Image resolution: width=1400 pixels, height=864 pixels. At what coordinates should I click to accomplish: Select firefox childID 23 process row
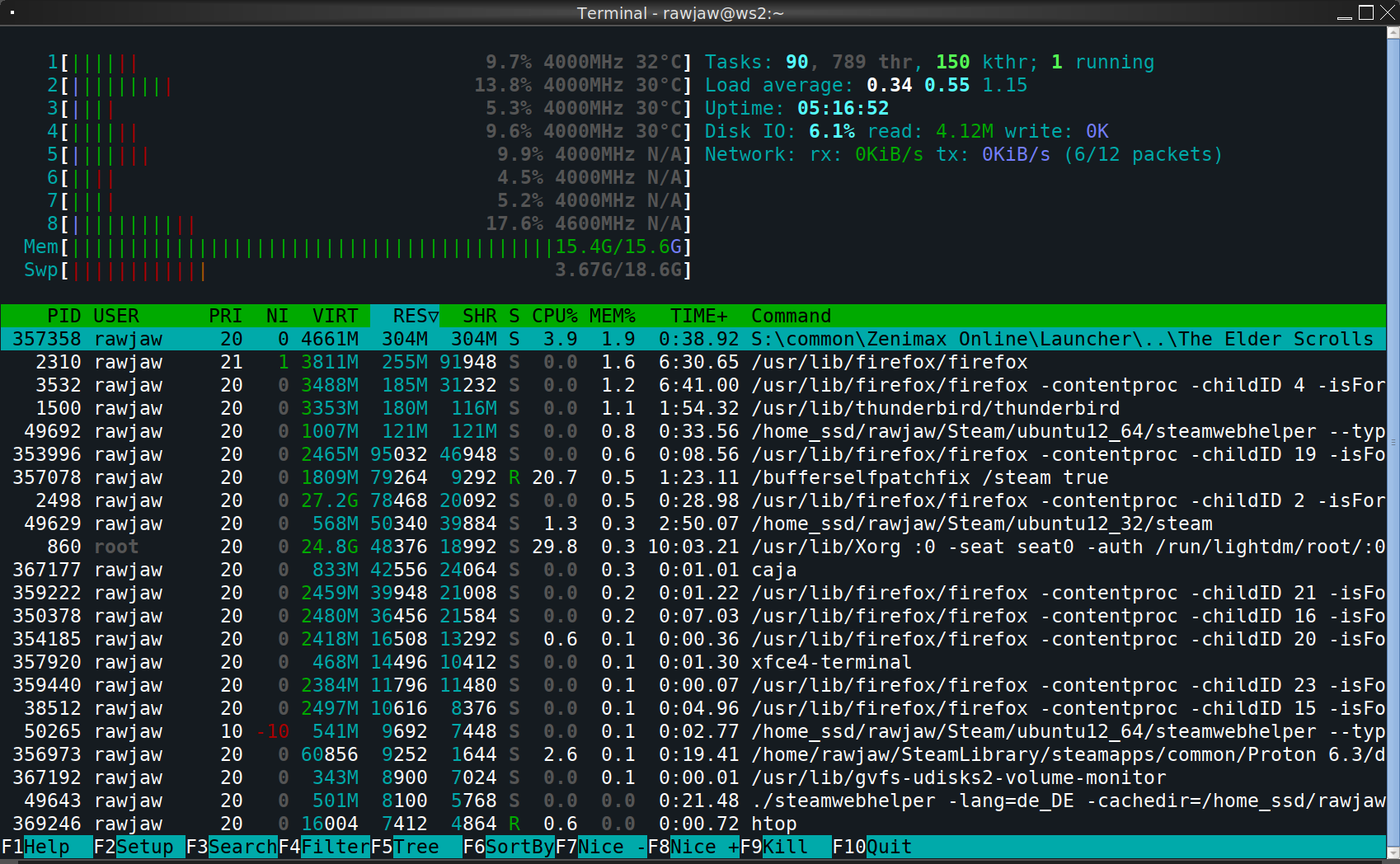(x=693, y=685)
